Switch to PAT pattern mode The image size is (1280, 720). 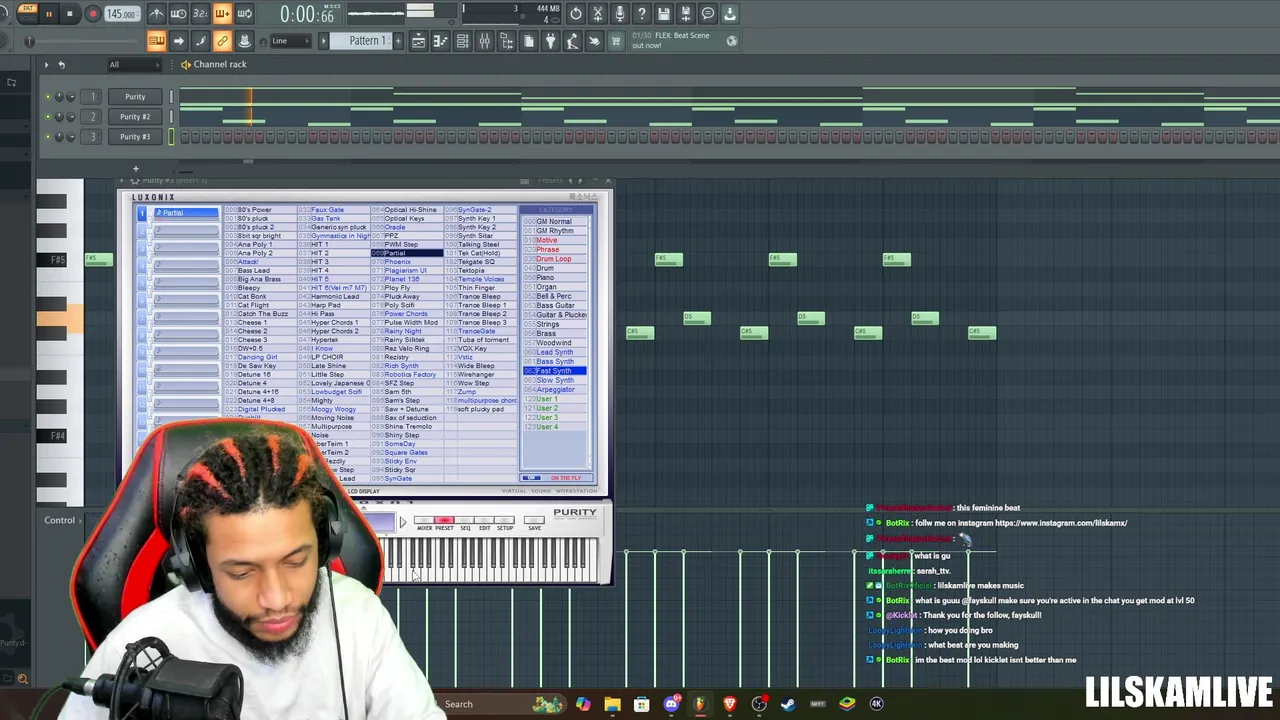[x=27, y=9]
